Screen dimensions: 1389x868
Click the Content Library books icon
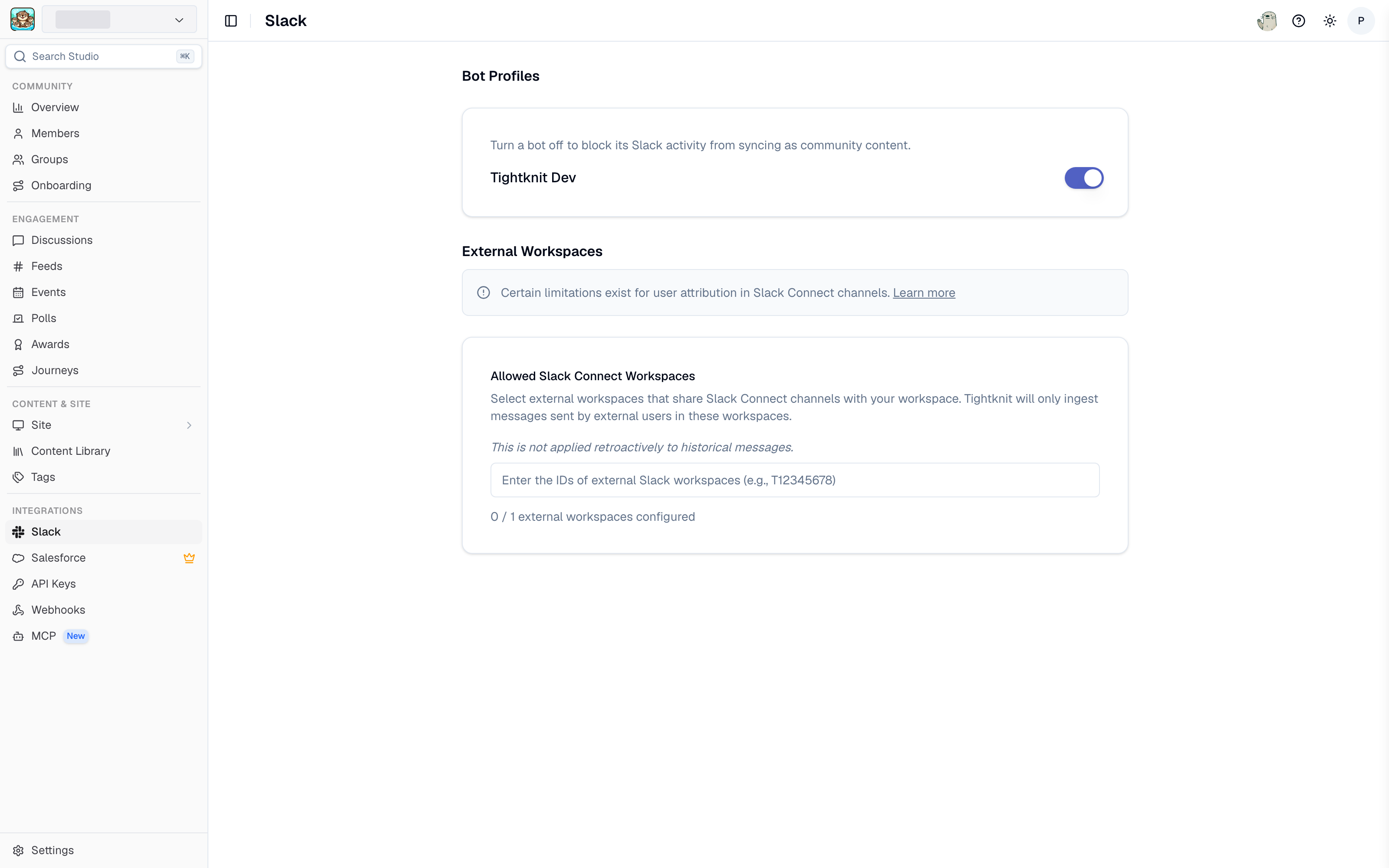pyautogui.click(x=18, y=451)
